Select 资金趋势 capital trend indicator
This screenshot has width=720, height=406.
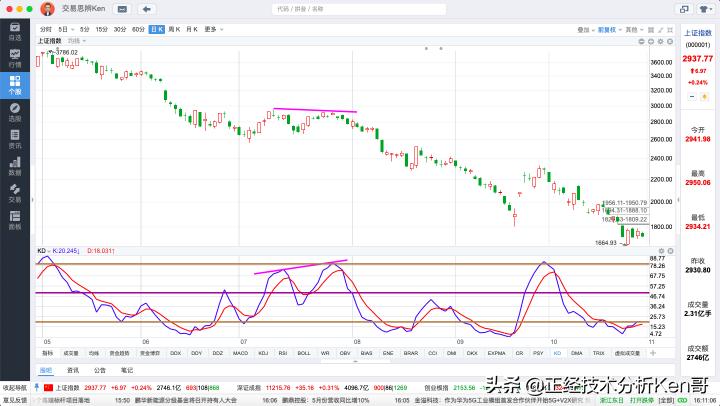(x=119, y=353)
